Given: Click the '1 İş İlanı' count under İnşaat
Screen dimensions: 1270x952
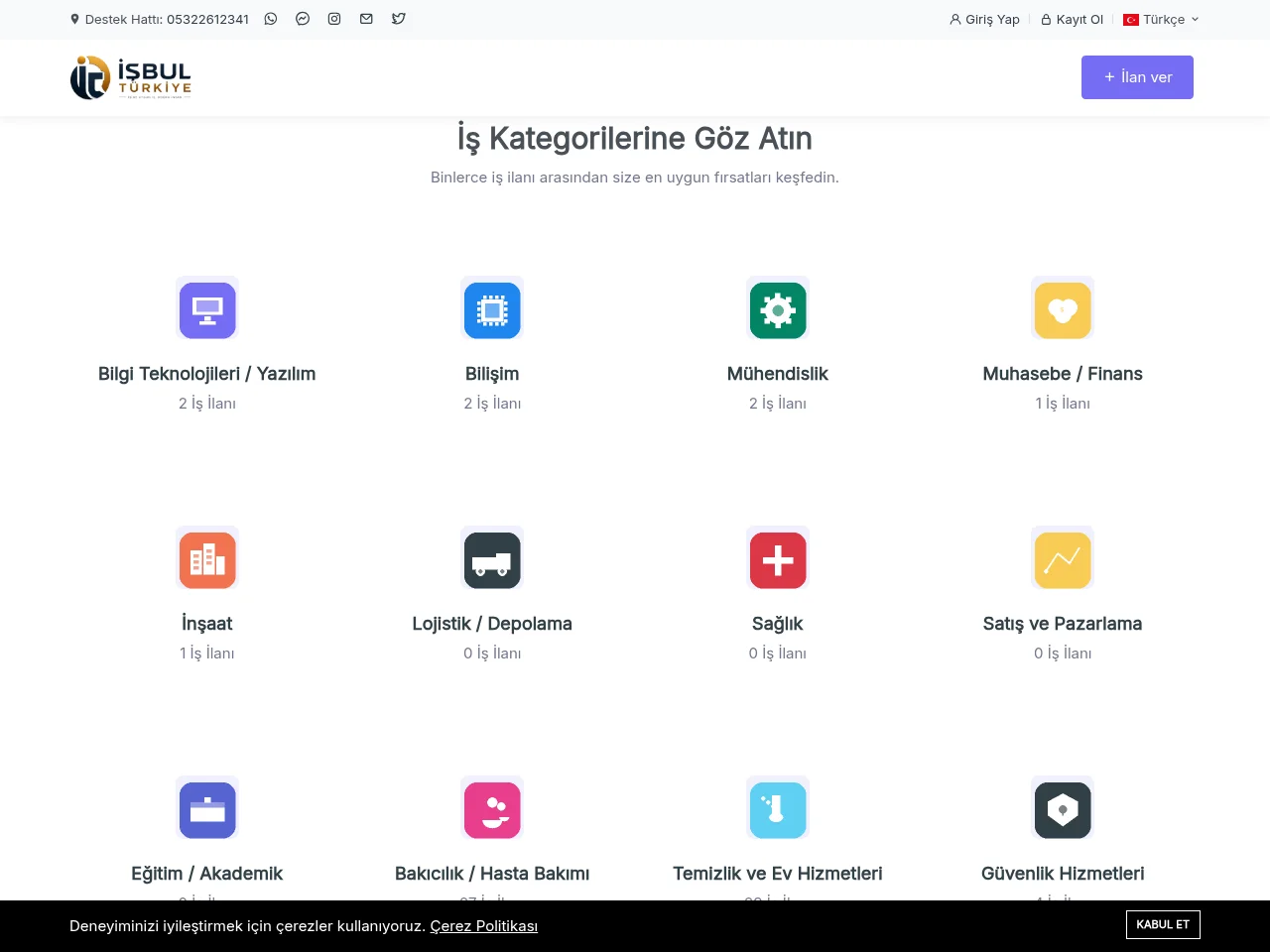Looking at the screenshot, I should pos(207,654).
